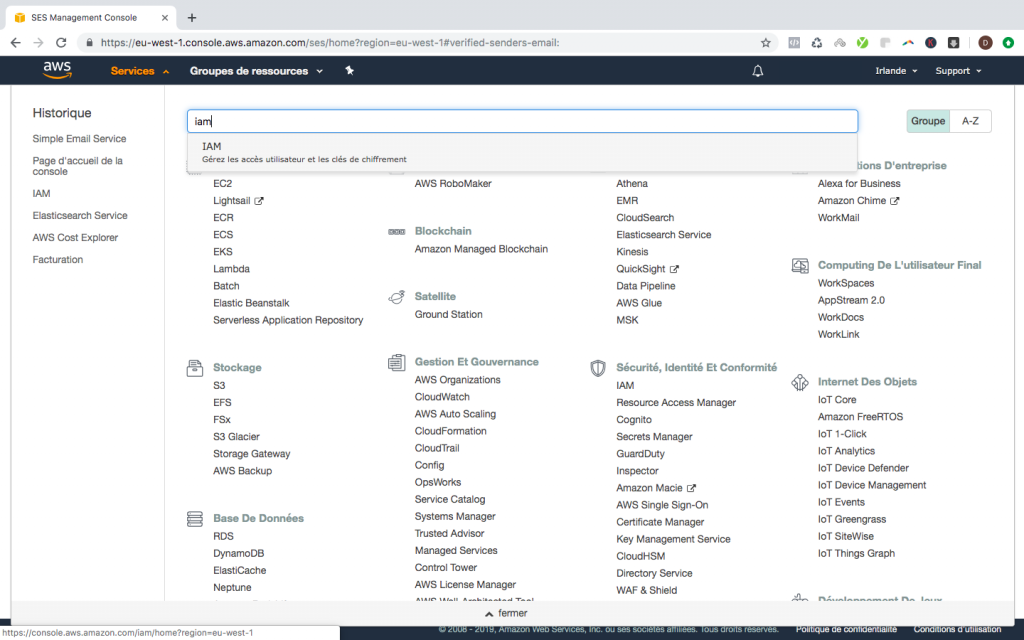The image size is (1024, 640).
Task: Open Simple Email Service from Historique
Action: 79,139
